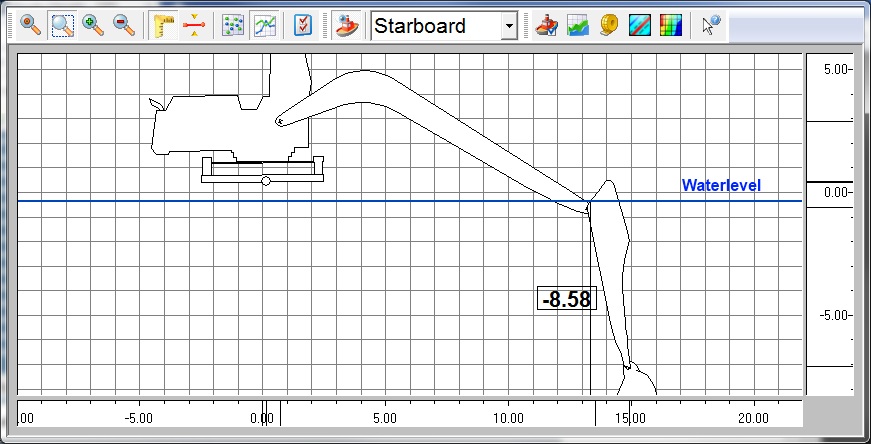This screenshot has width=871, height=444.
Task: Toggle the line chart profile view
Action: 264,26
